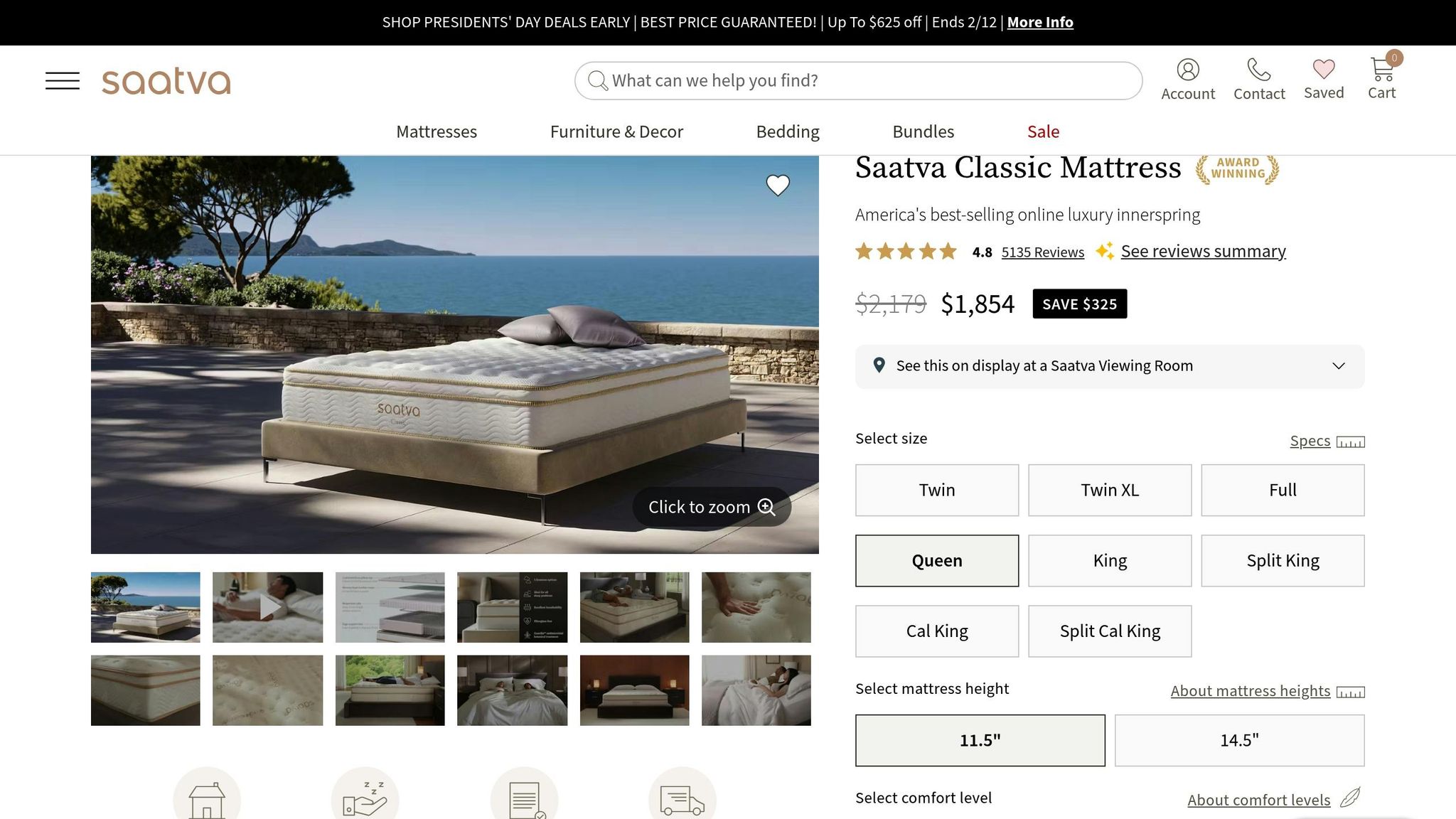Image resolution: width=1456 pixels, height=819 pixels.
Task: Expand the Saatva Viewing Room section
Action: point(1110,365)
